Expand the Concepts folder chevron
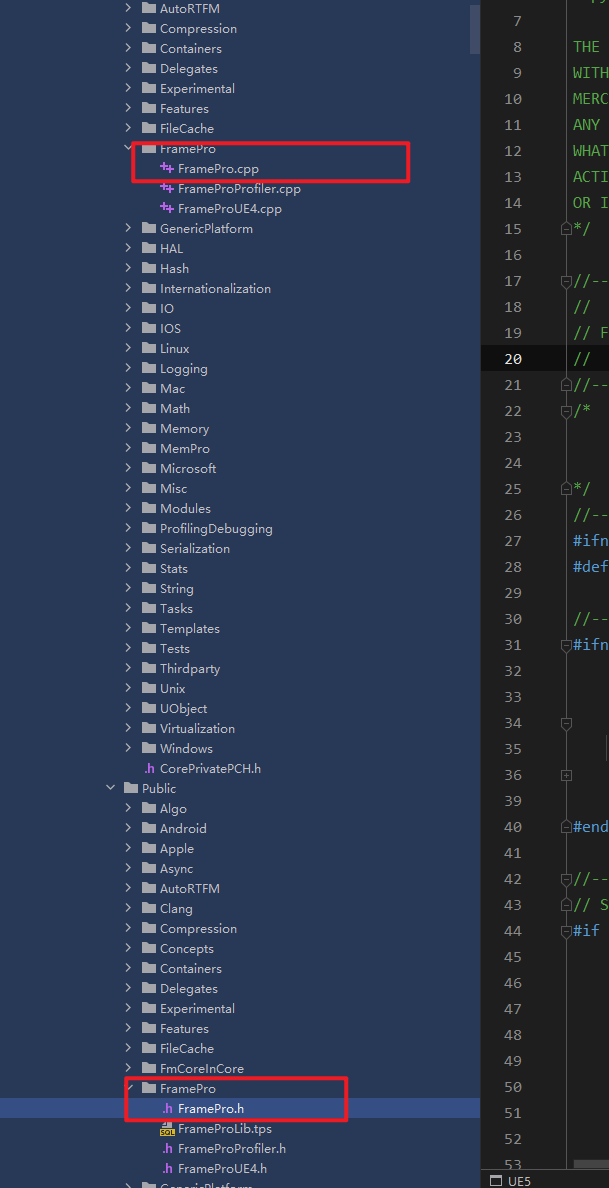The image size is (609, 1188). coord(129,949)
